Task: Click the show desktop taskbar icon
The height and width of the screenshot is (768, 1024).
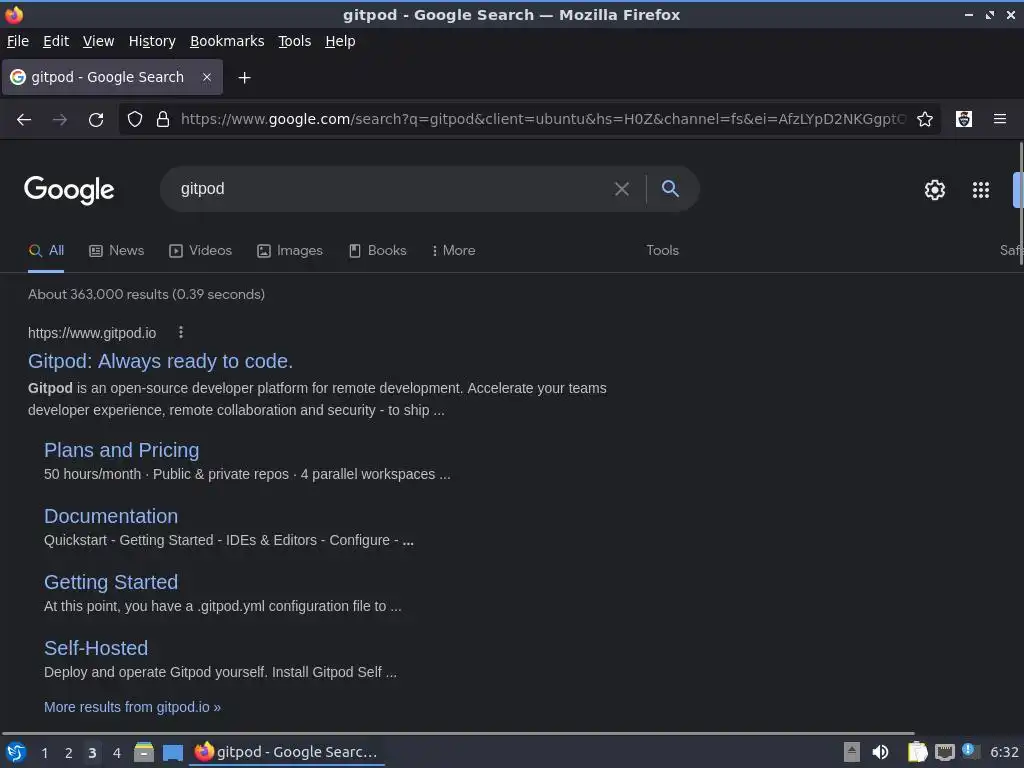Action: pos(172,753)
